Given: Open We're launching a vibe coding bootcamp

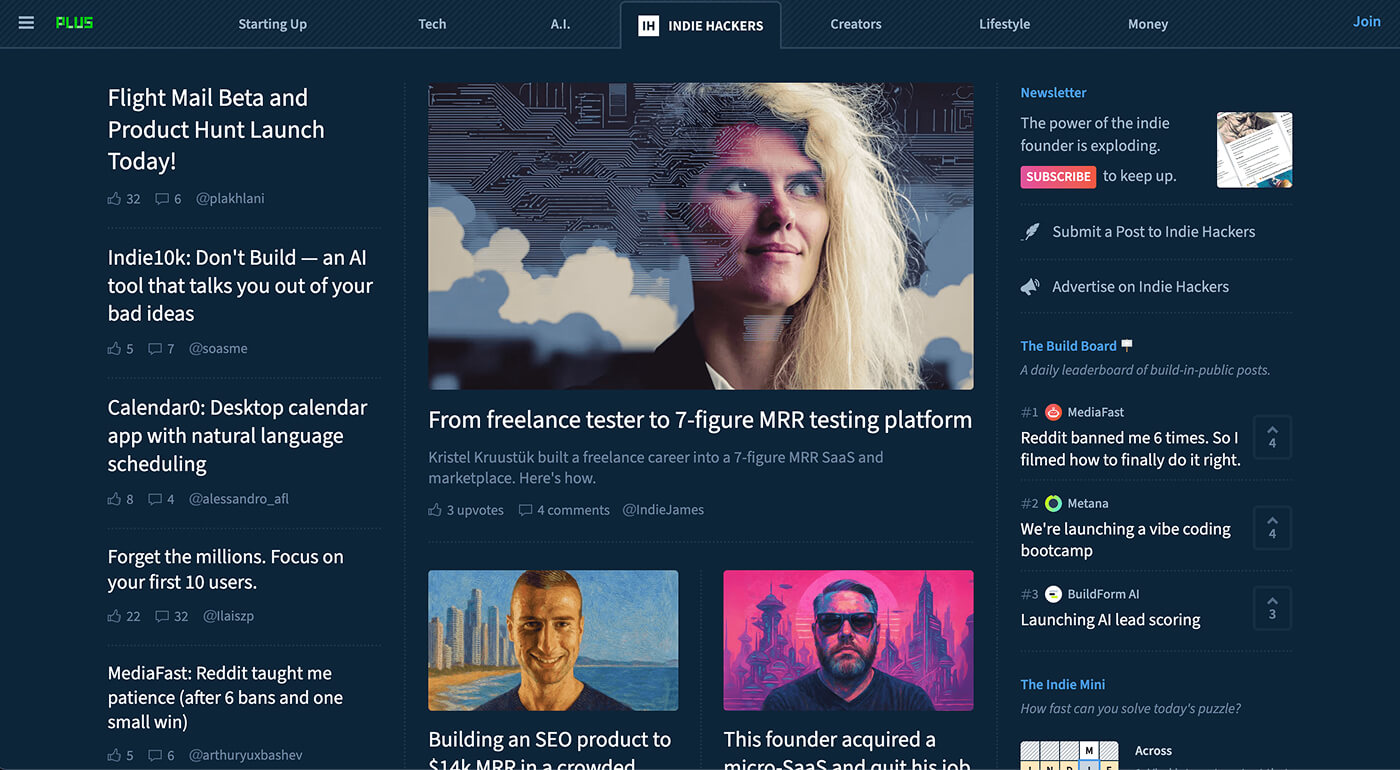Looking at the screenshot, I should click(x=1125, y=540).
